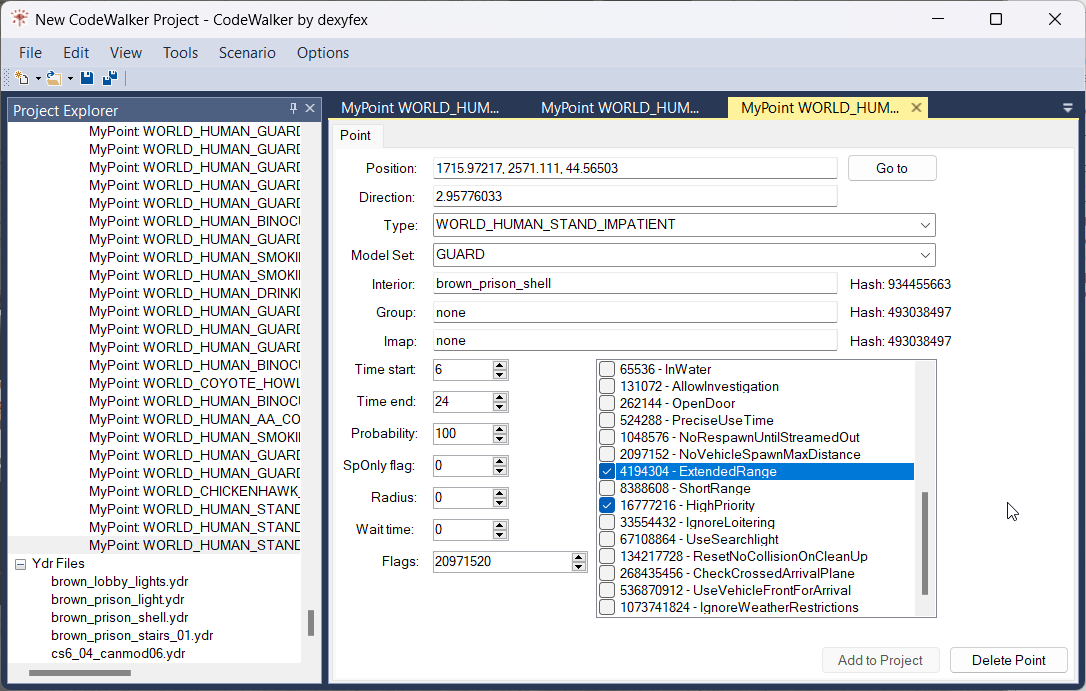This screenshot has width=1086, height=691.
Task: Click the Interior text field
Action: pos(635,284)
